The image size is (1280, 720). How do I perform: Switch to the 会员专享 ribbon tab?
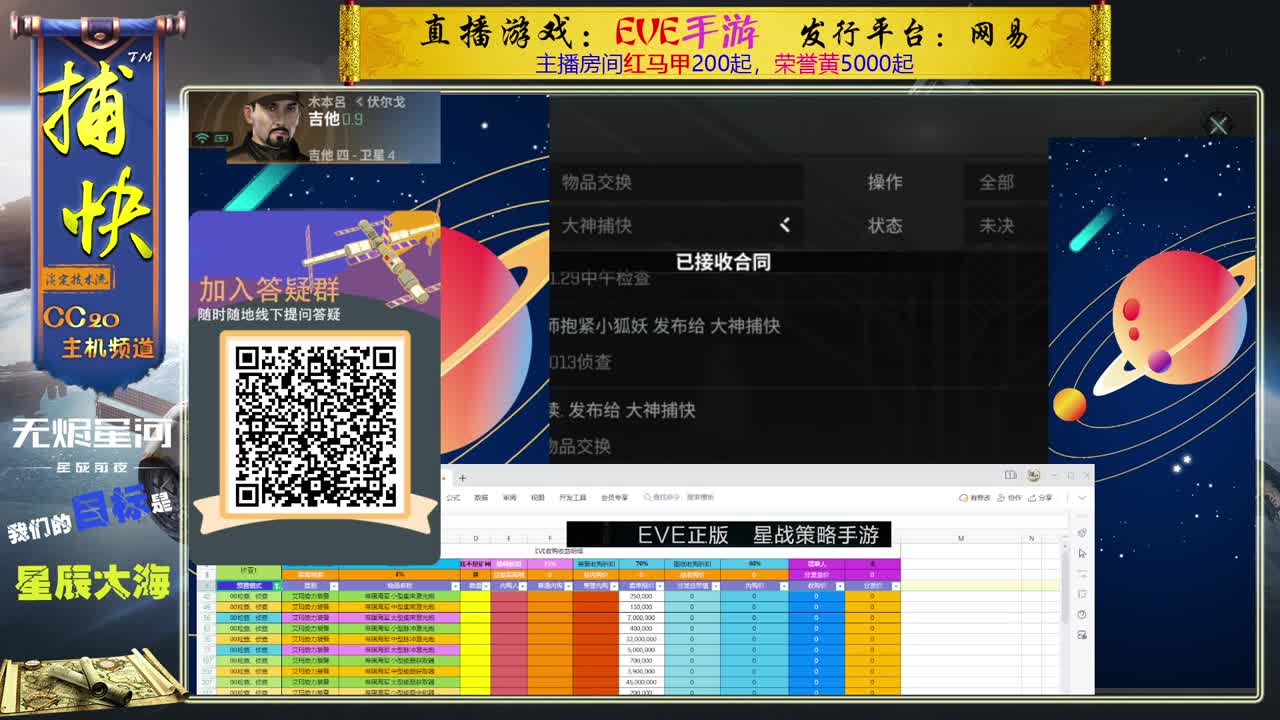(614, 496)
